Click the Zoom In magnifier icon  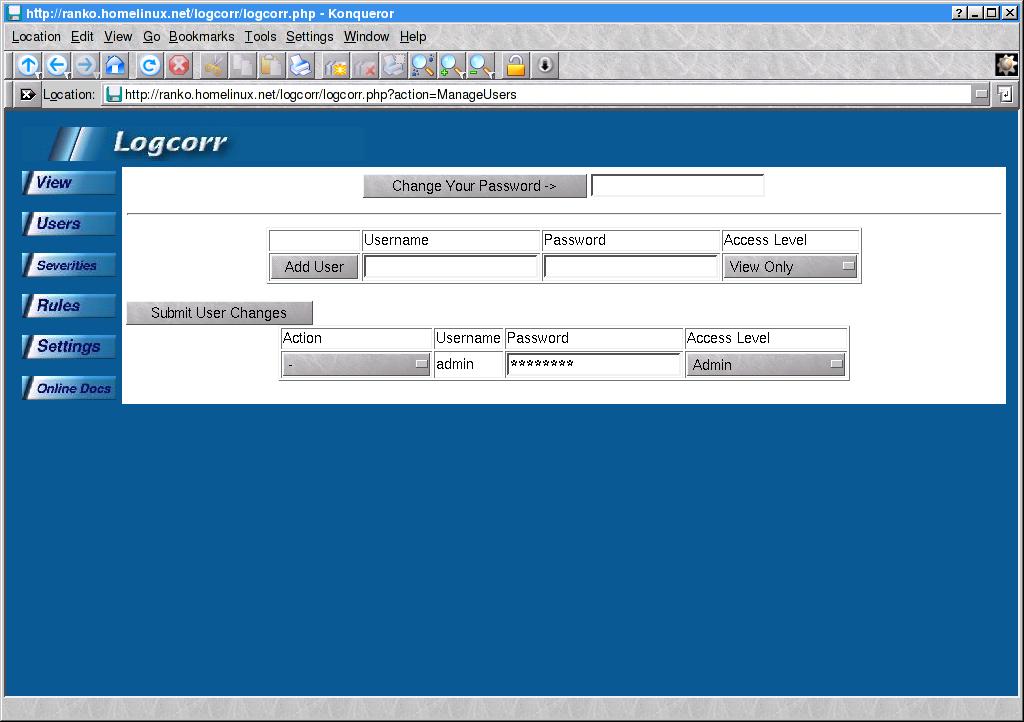(452, 66)
